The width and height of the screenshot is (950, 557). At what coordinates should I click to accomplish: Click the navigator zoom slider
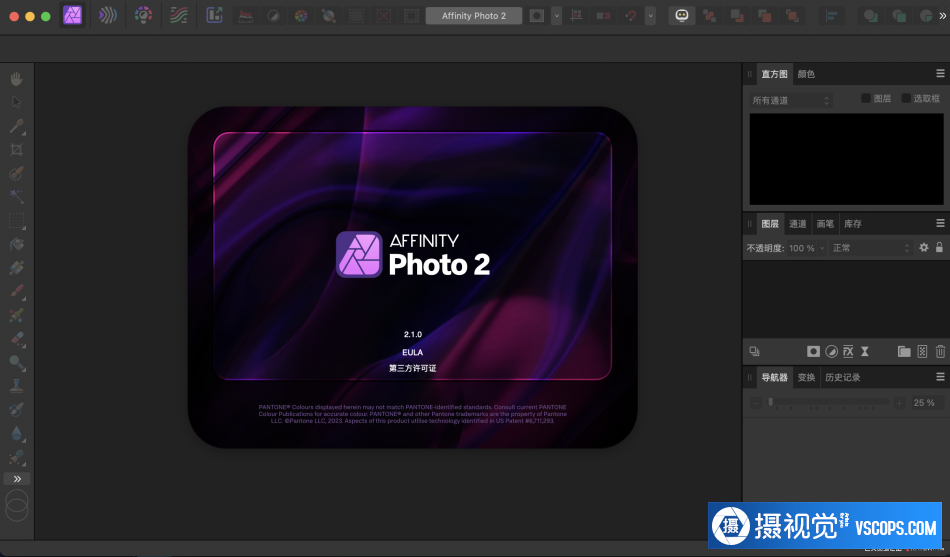pyautogui.click(x=828, y=402)
